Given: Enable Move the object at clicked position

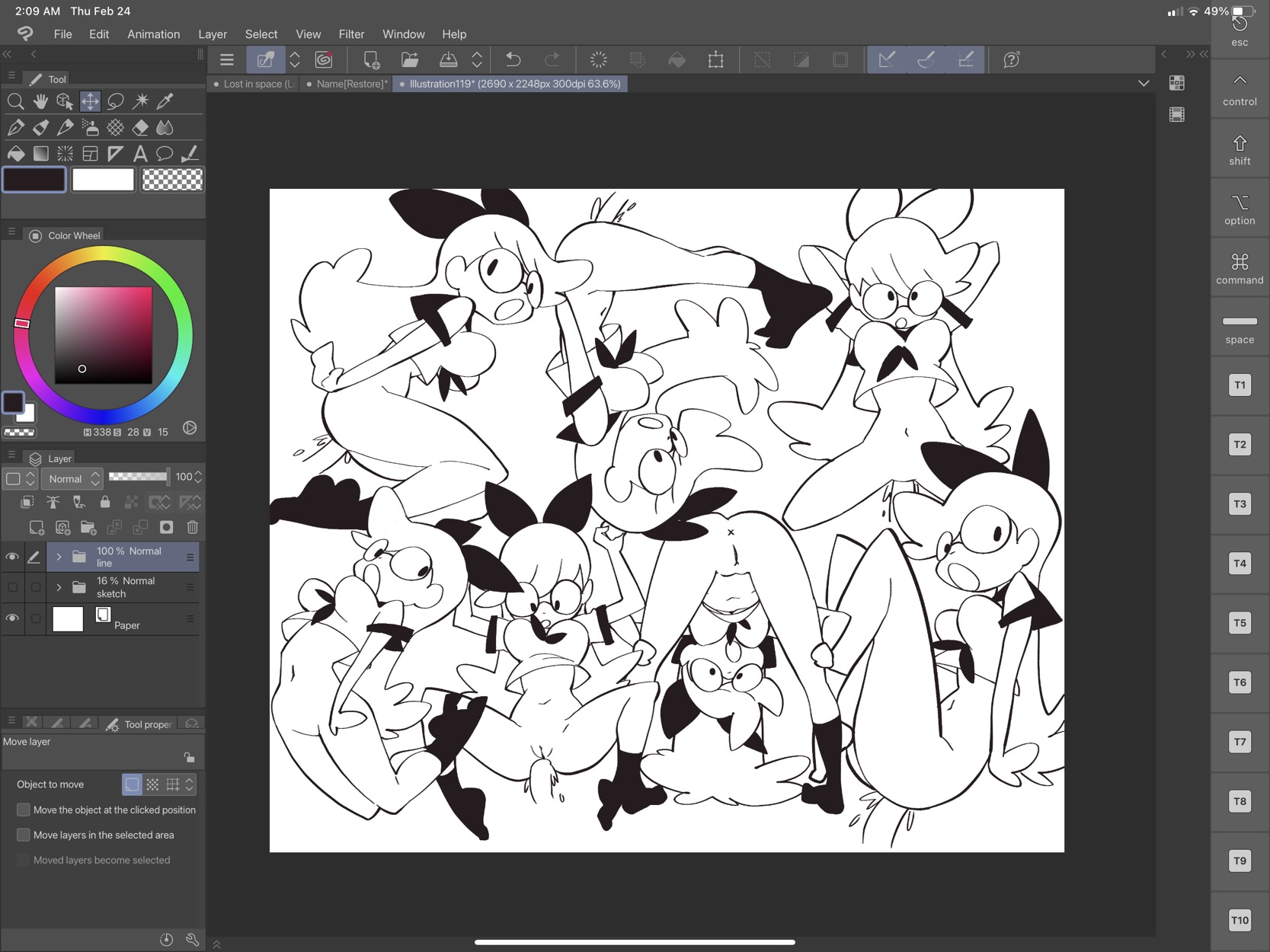Looking at the screenshot, I should [24, 810].
